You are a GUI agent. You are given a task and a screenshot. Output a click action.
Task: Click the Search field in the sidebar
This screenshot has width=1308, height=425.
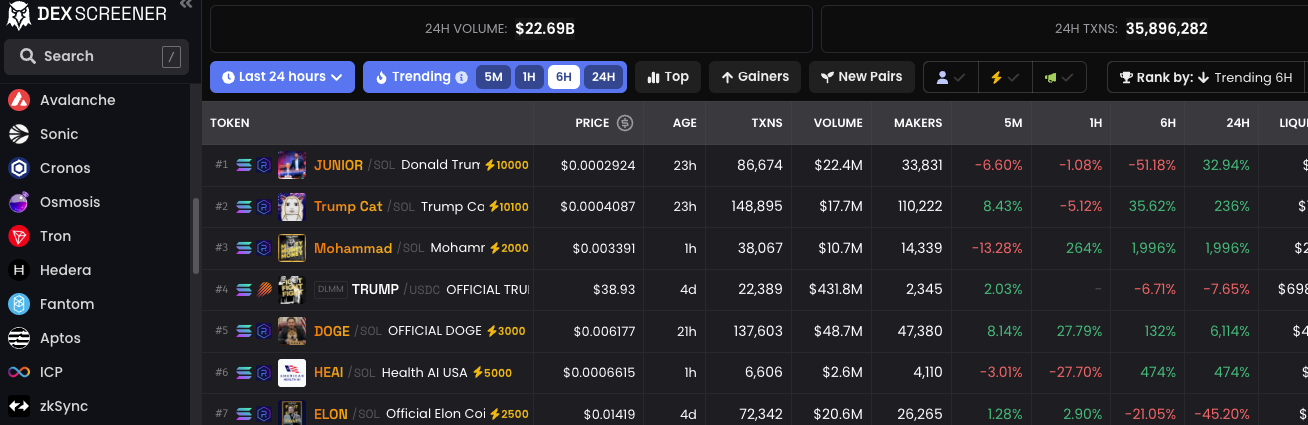point(97,57)
